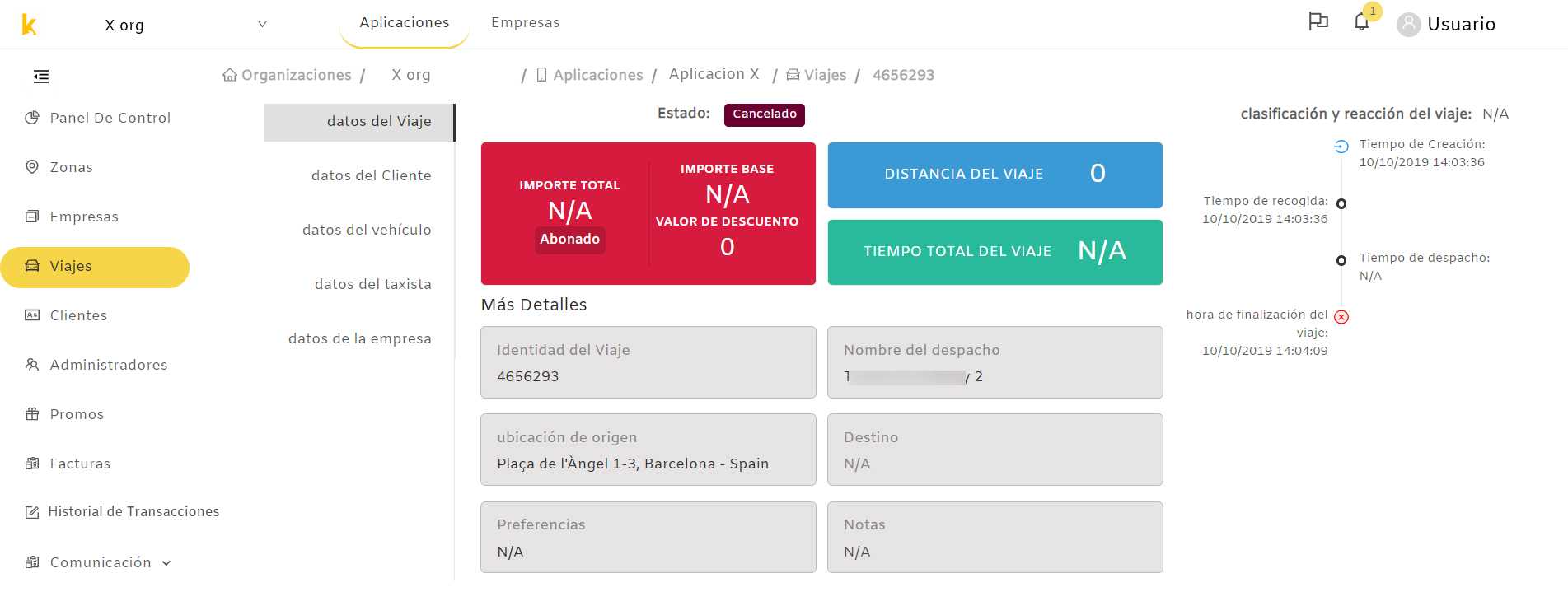Click the Usuario avatar icon

pyautogui.click(x=1409, y=25)
